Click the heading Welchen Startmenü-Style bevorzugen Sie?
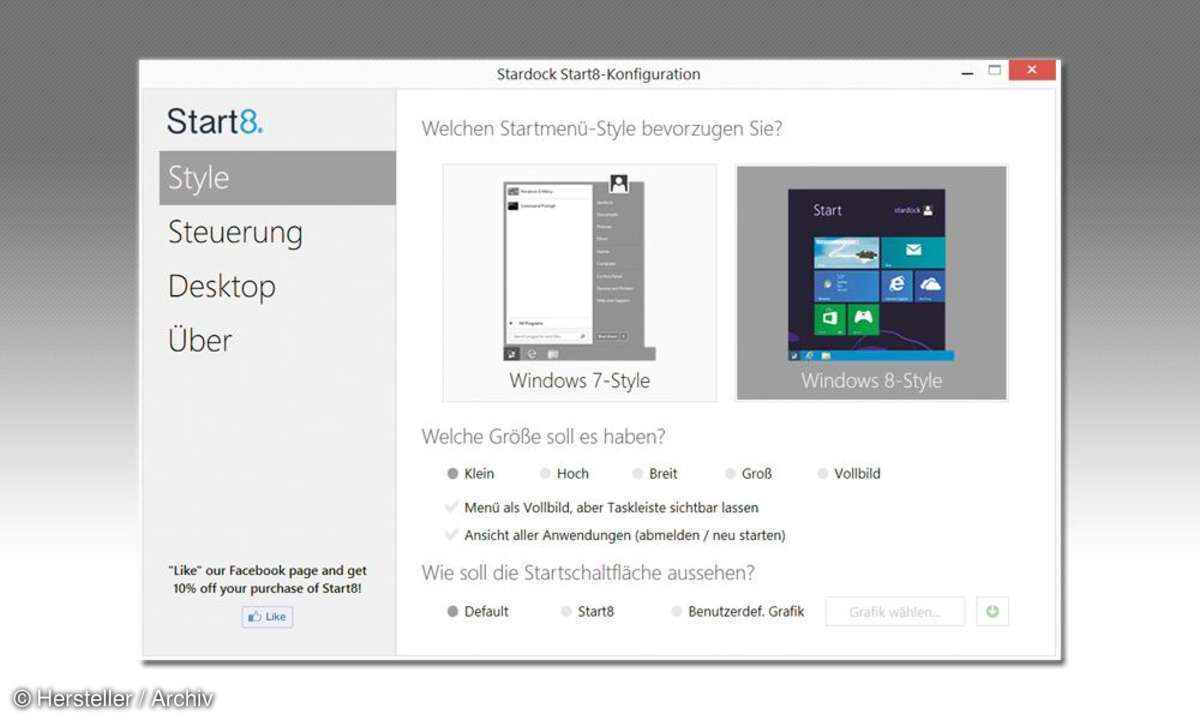 (x=602, y=129)
